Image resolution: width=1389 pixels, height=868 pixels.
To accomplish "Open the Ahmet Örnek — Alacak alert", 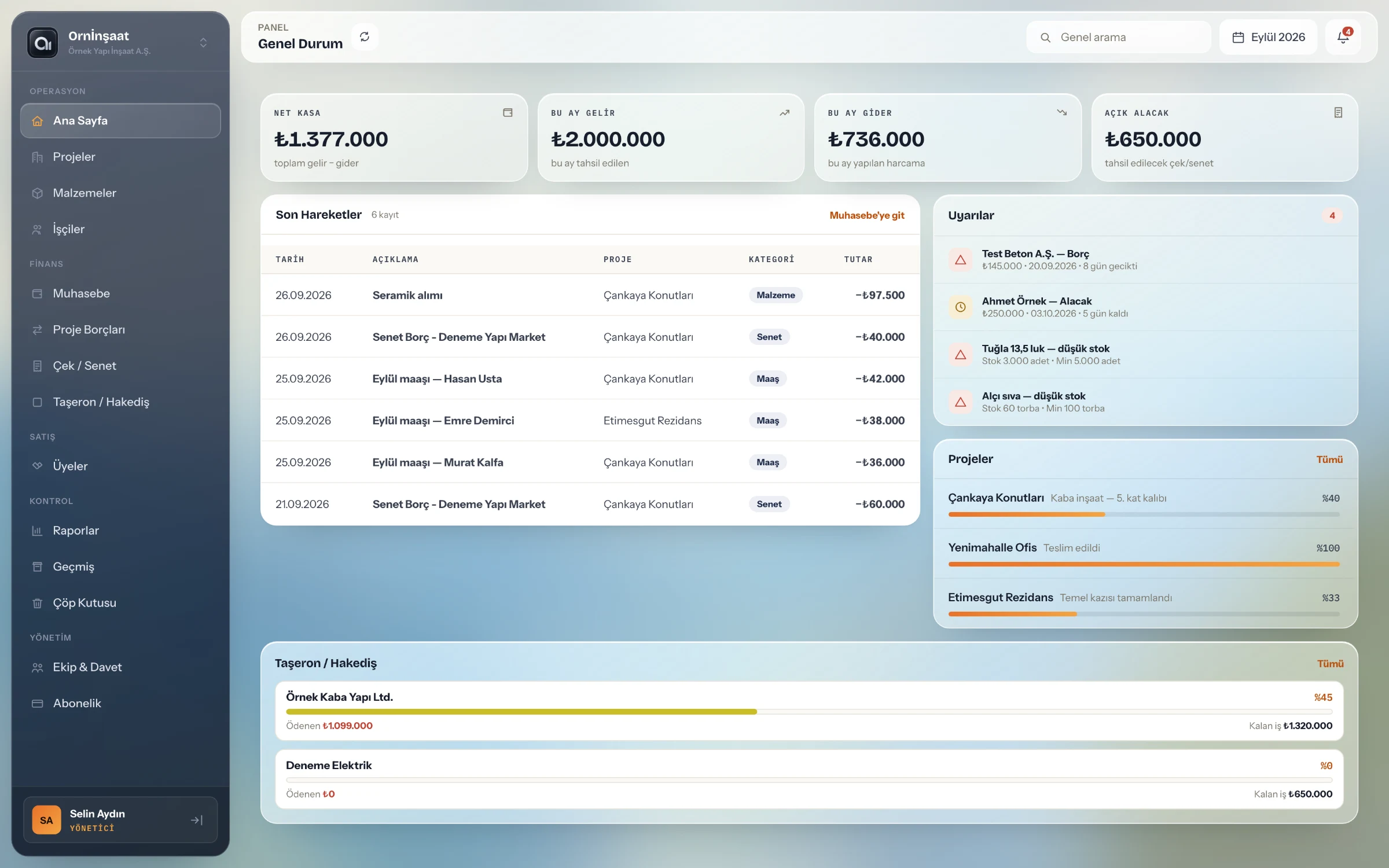I will tap(1145, 307).
